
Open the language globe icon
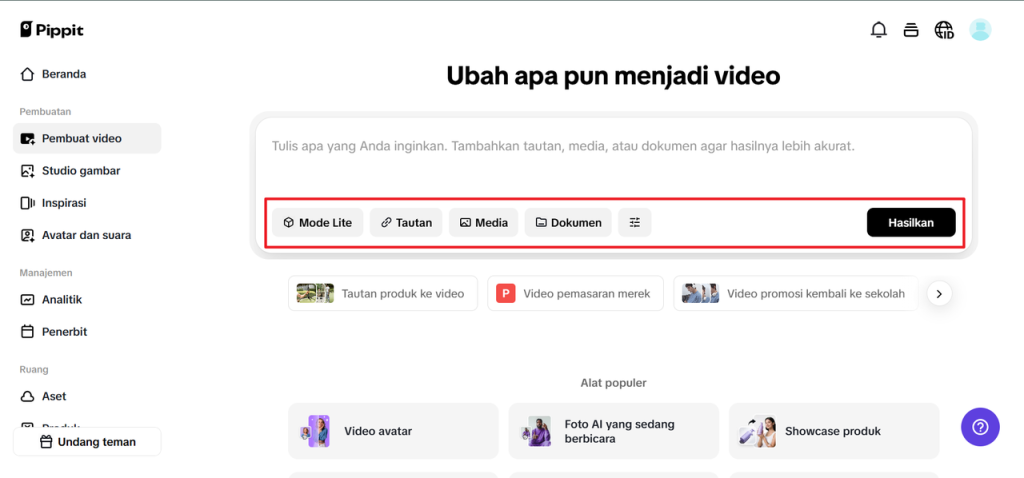[944, 30]
